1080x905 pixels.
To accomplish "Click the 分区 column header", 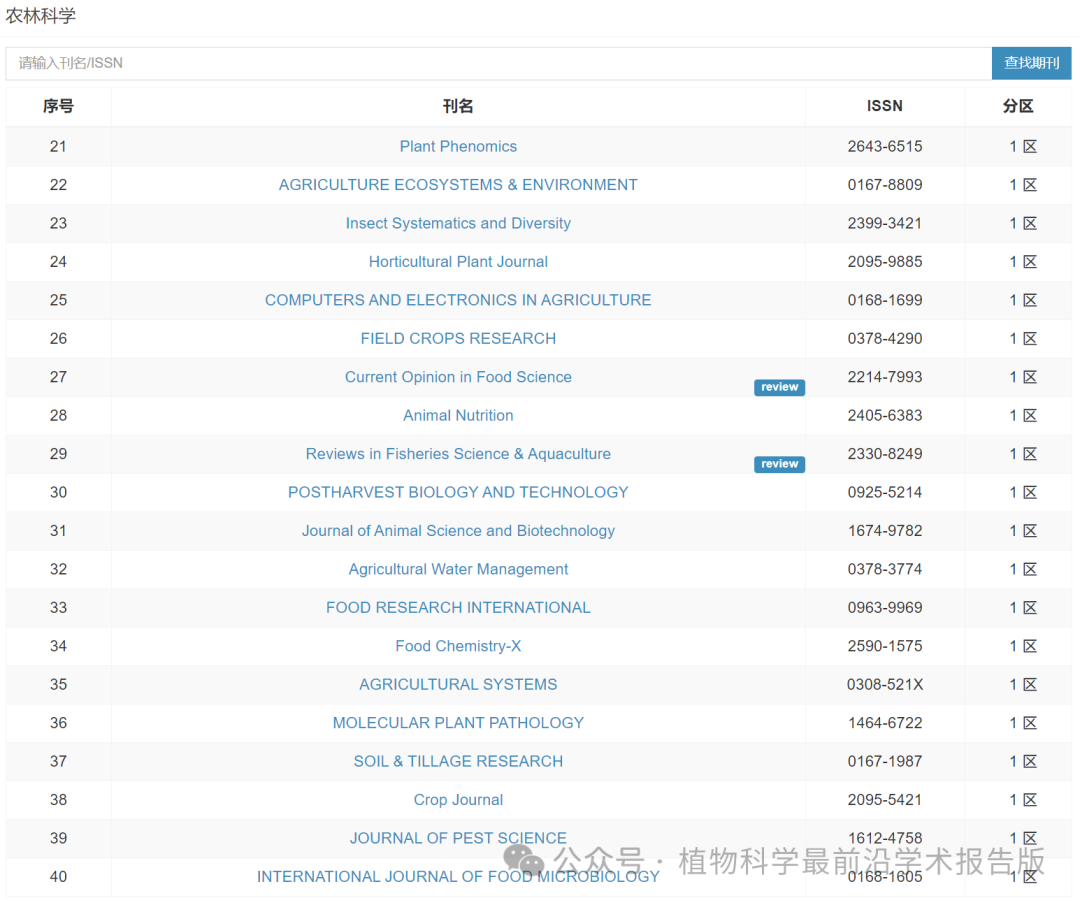I will pyautogui.click(x=1018, y=106).
